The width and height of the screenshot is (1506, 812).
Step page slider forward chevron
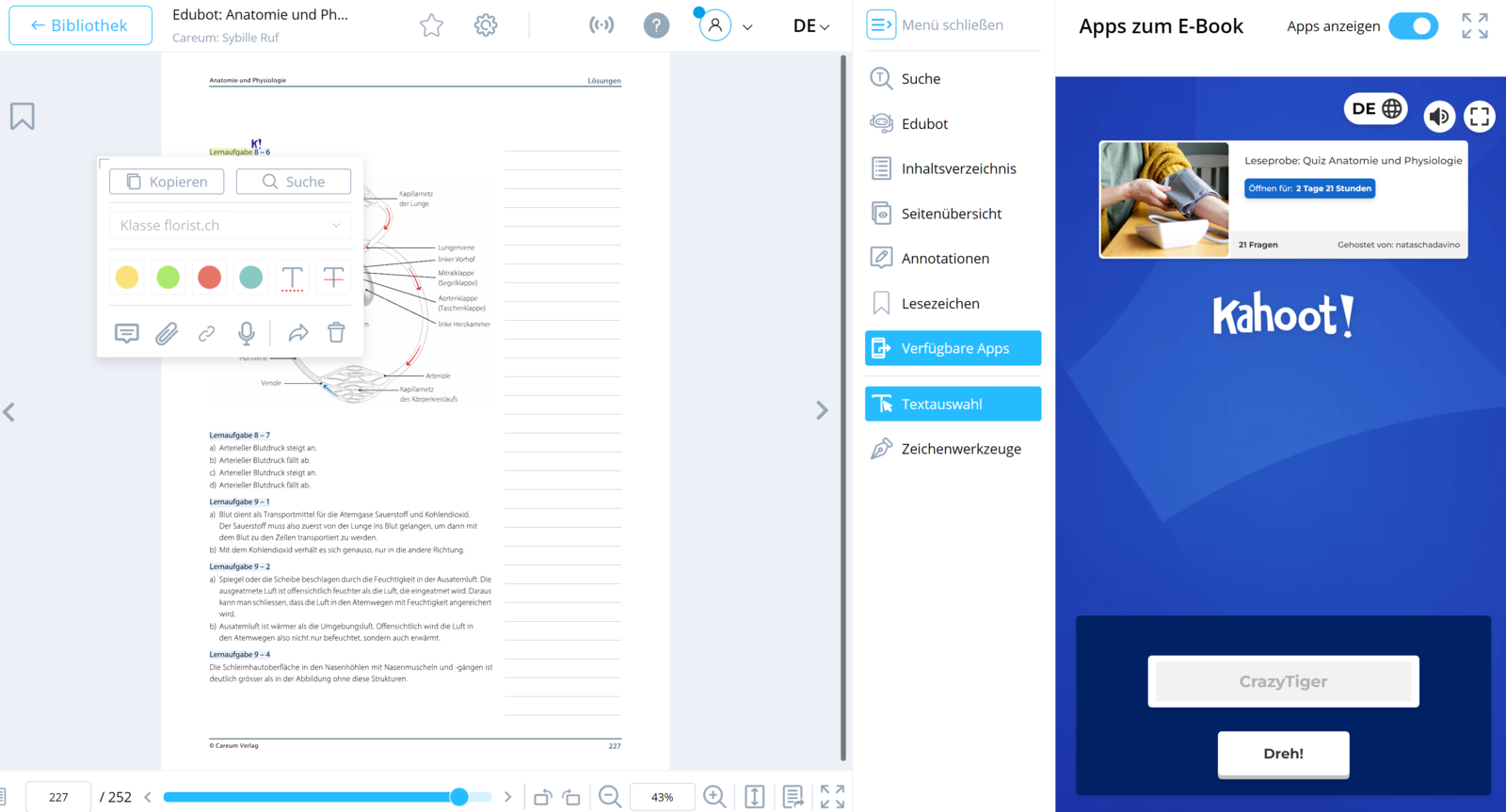pyautogui.click(x=508, y=797)
